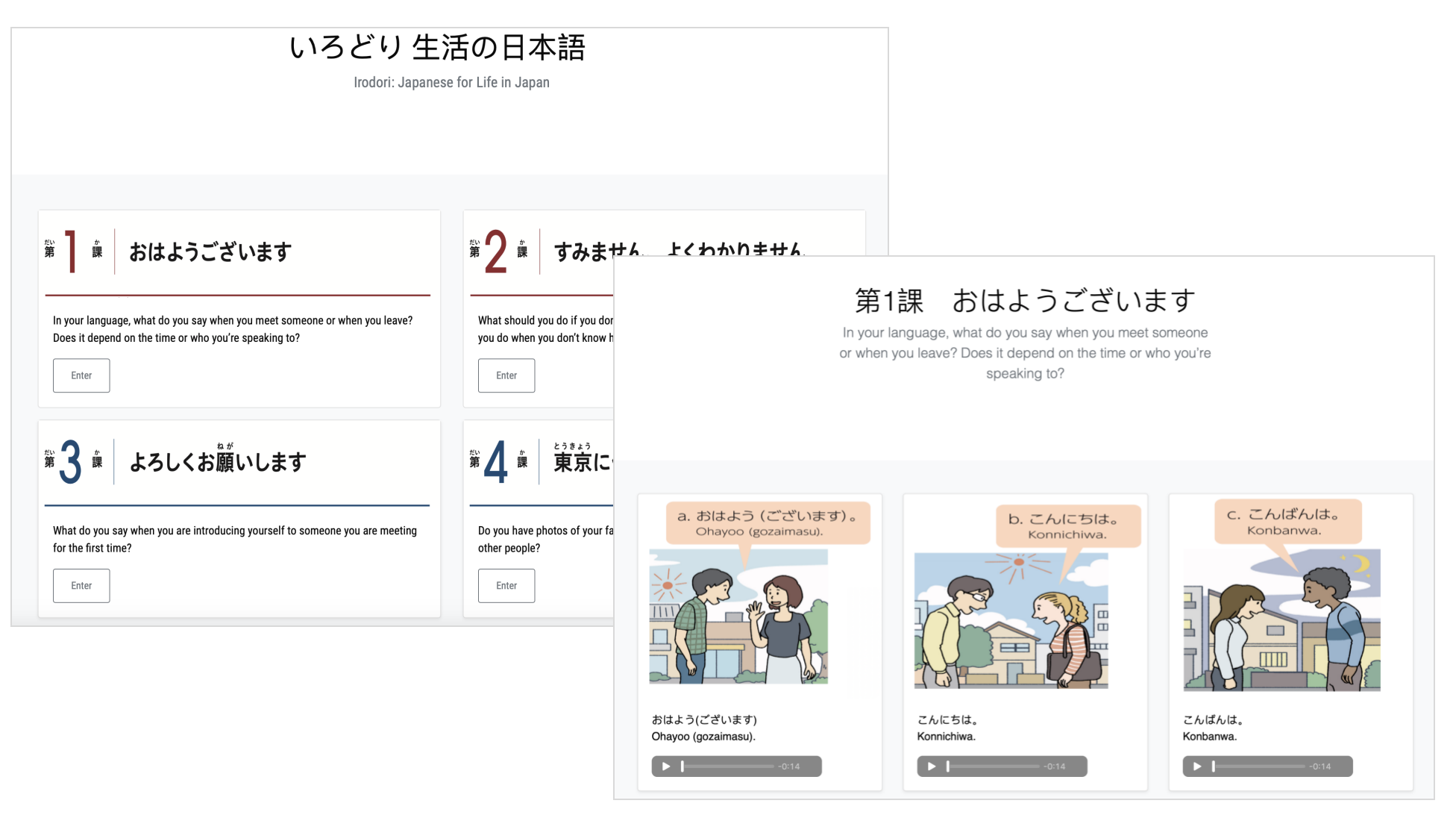The image size is (1456, 818).
Task: Play the Konnichiwa audio clip
Action: coord(932,767)
